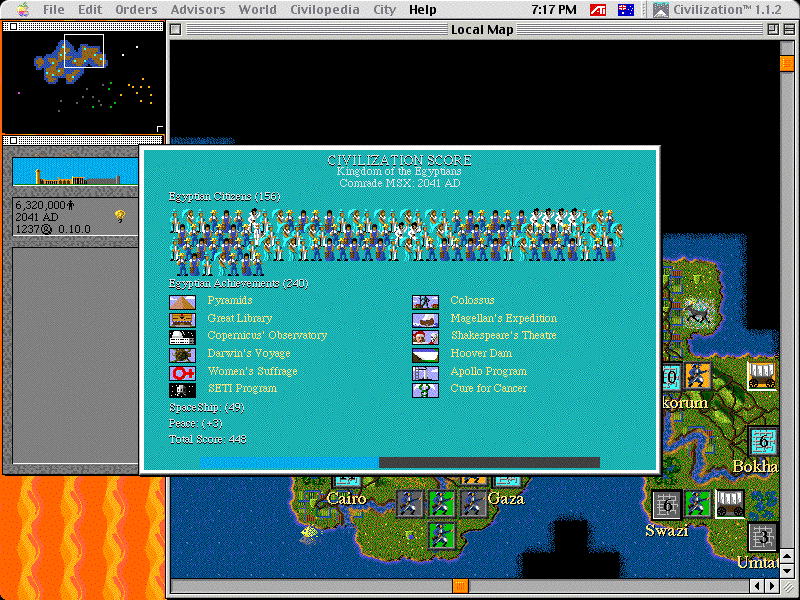Click the Colossus wonder icon
Screen dimensions: 800x600
(426, 302)
